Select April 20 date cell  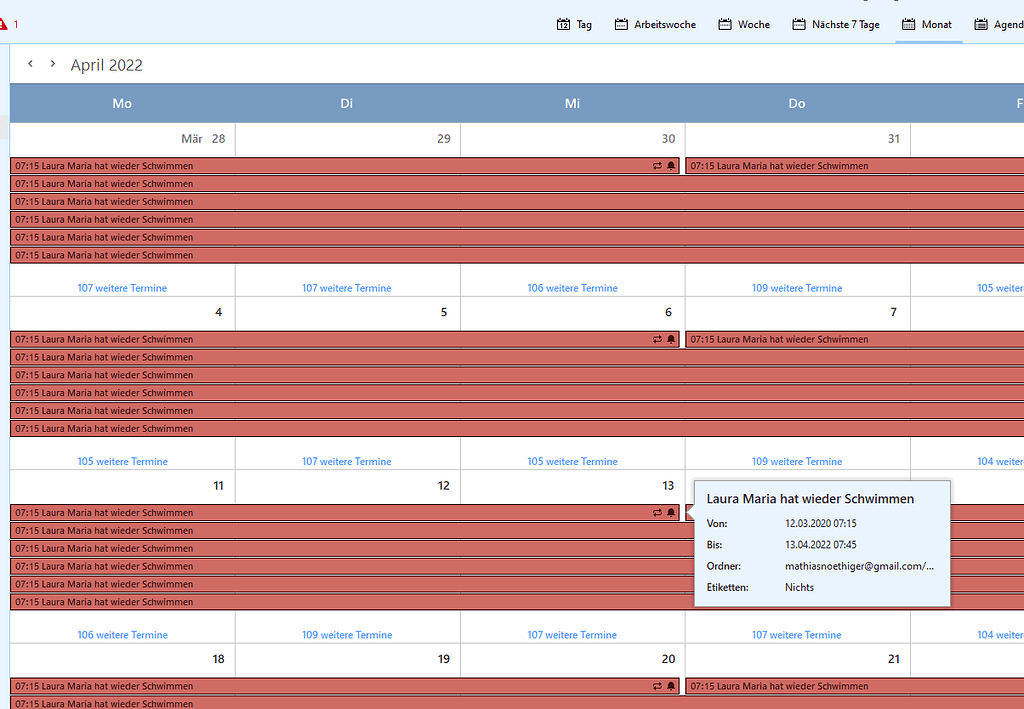click(573, 659)
